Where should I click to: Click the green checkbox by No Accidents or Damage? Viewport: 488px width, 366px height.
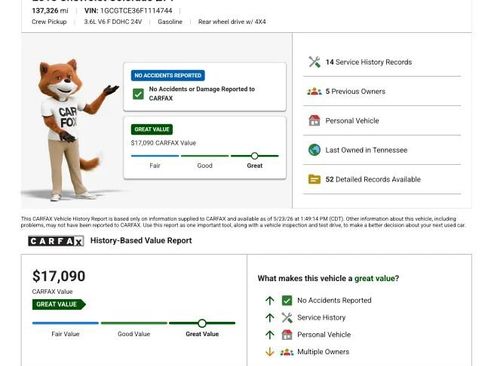tap(138, 94)
